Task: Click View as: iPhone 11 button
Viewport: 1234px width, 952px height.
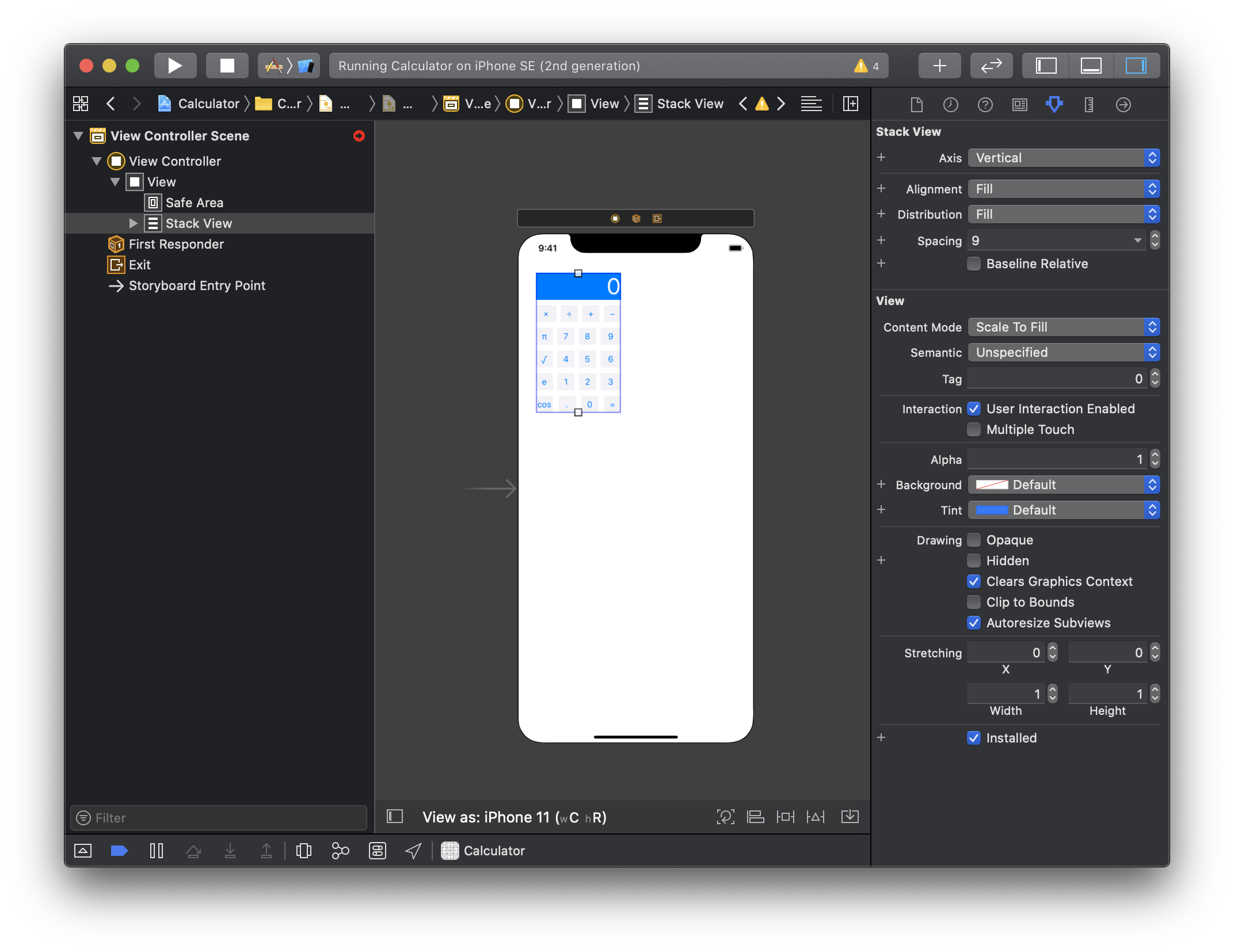Action: 514,817
